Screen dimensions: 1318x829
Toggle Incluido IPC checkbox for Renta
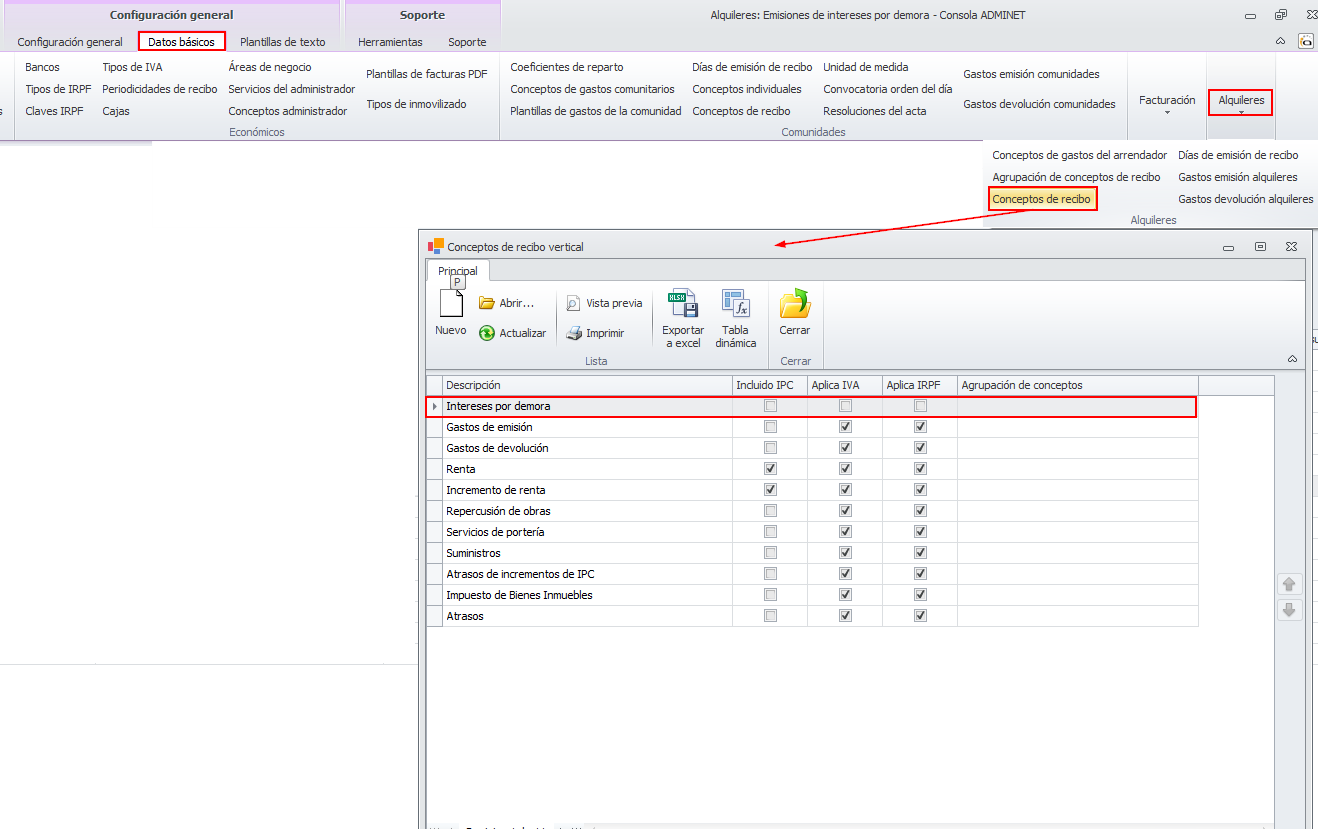pyautogui.click(x=770, y=469)
